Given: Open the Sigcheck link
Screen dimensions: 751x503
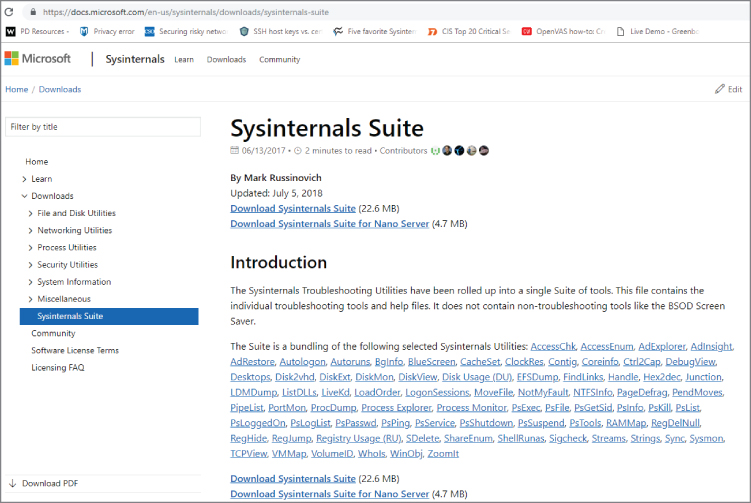Looking at the screenshot, I should click(568, 438).
